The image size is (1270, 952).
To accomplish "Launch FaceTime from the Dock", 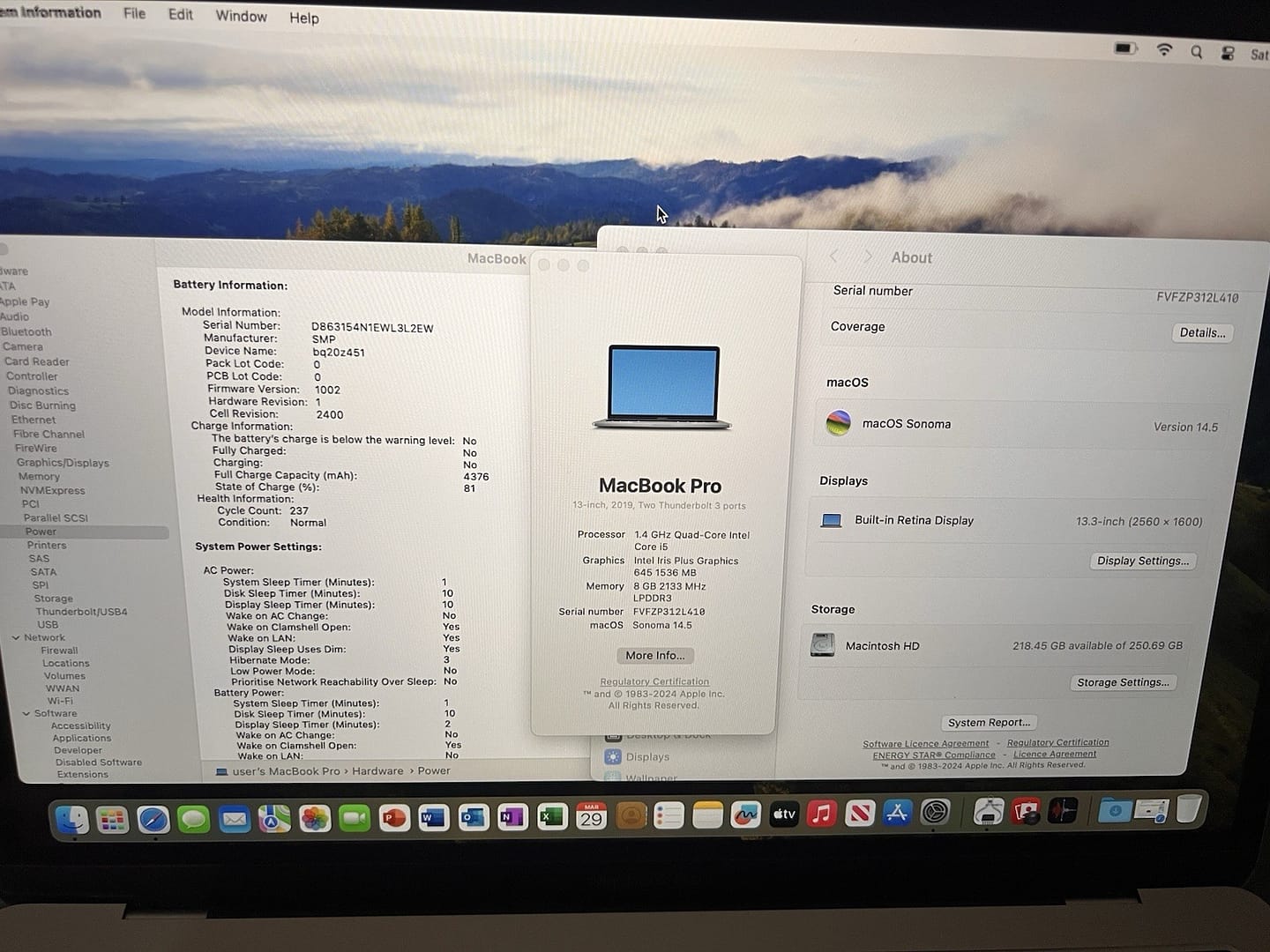I will [355, 819].
